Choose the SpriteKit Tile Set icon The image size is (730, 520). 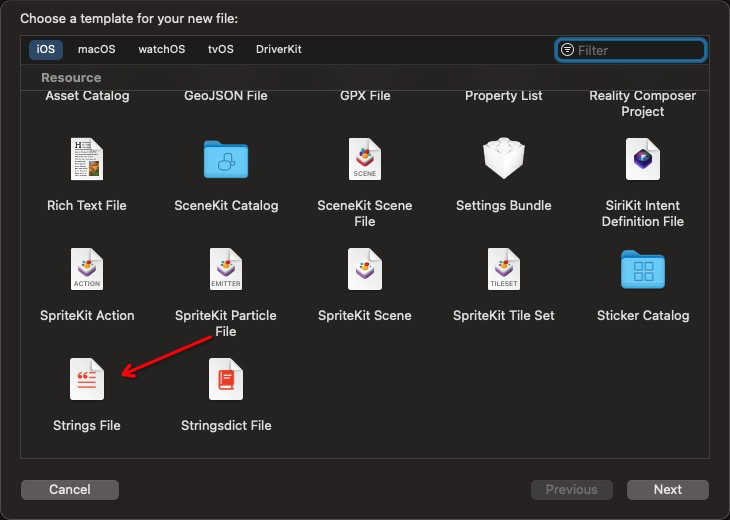[x=504, y=269]
